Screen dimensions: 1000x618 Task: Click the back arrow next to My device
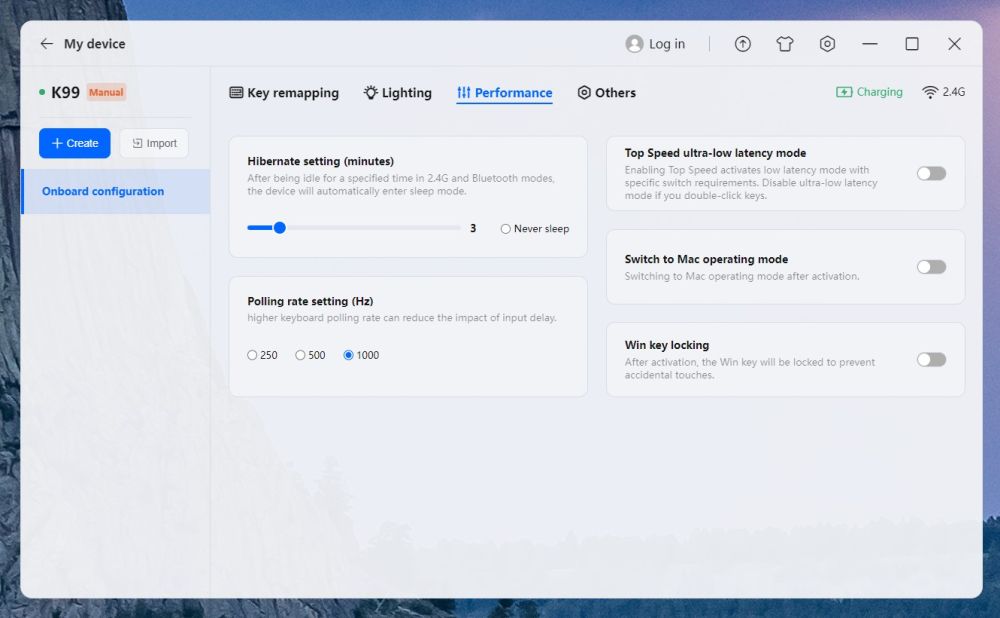pos(46,44)
